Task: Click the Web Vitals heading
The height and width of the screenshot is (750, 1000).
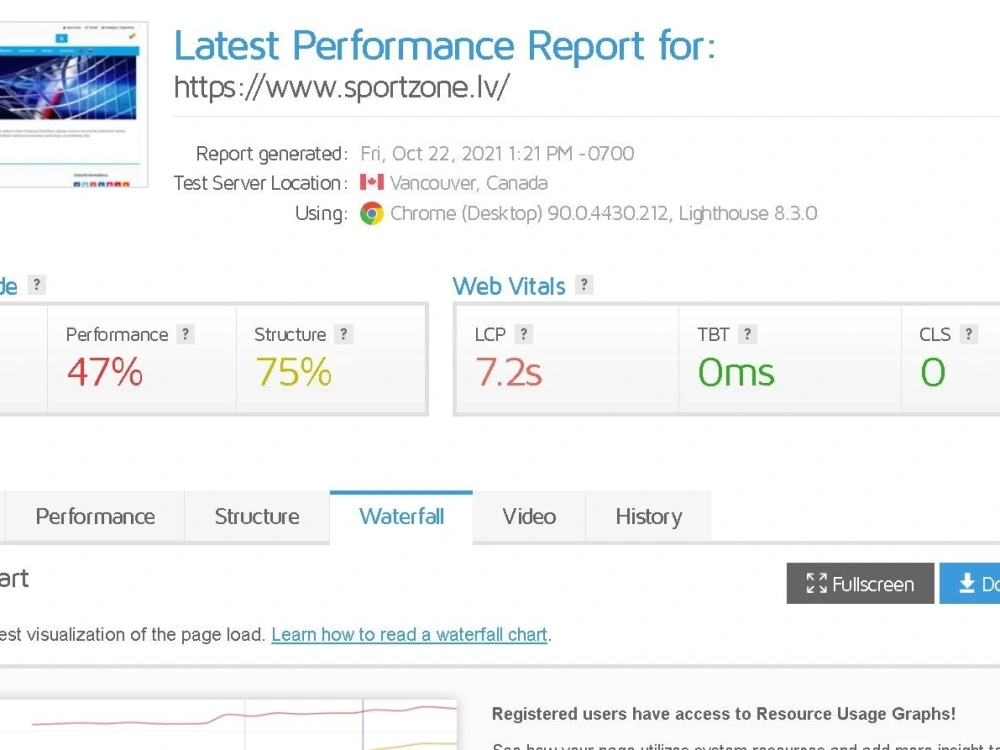Action: tap(509, 286)
